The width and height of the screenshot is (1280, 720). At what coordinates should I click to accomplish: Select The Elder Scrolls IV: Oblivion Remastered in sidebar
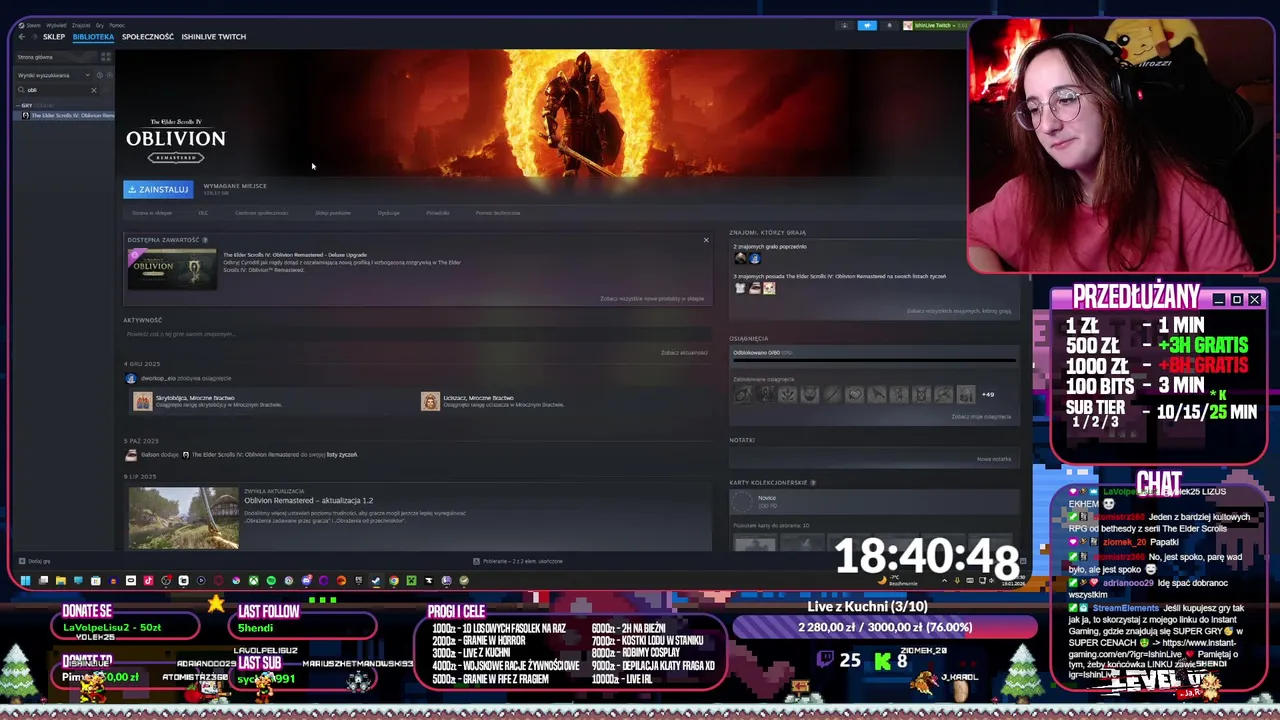pos(67,115)
